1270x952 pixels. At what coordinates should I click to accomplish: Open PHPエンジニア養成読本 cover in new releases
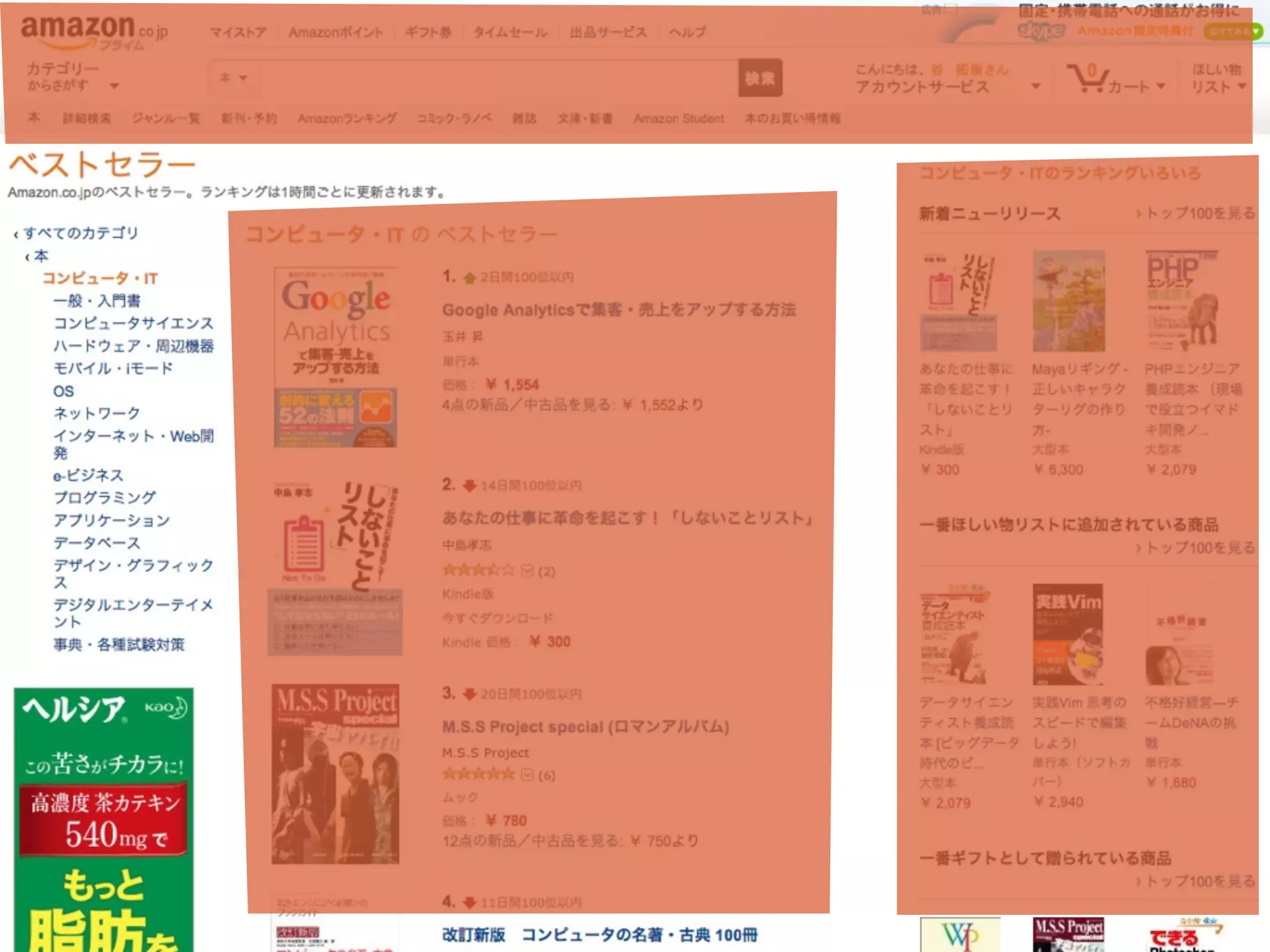click(x=1182, y=300)
